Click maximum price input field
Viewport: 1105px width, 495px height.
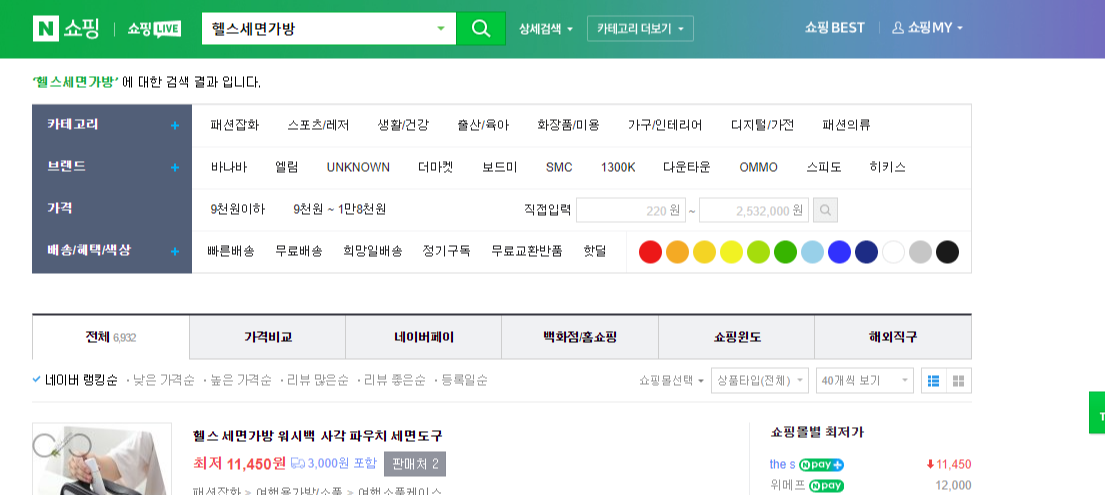(x=753, y=210)
